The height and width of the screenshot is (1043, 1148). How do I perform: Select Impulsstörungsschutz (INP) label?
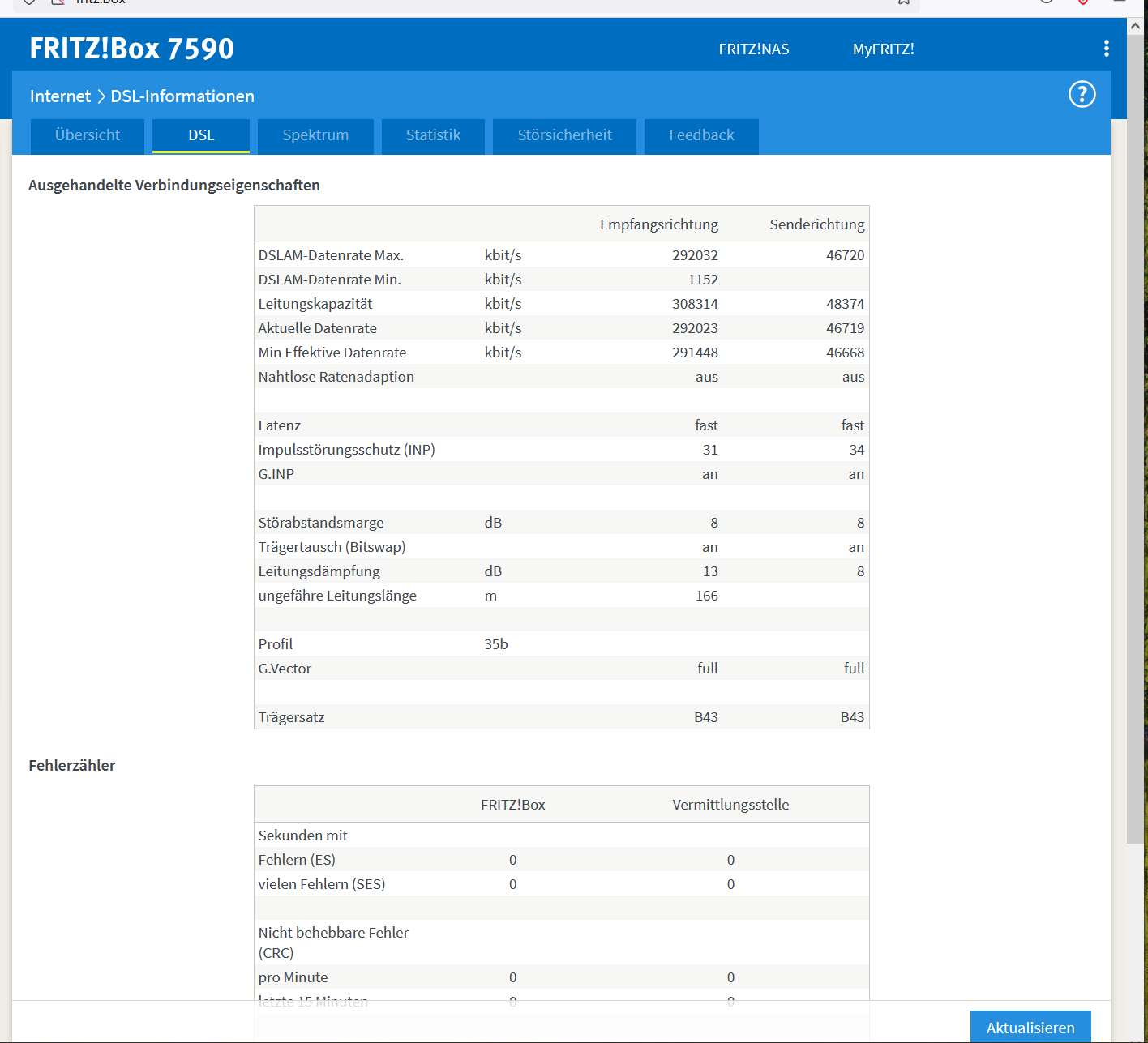[x=347, y=450]
